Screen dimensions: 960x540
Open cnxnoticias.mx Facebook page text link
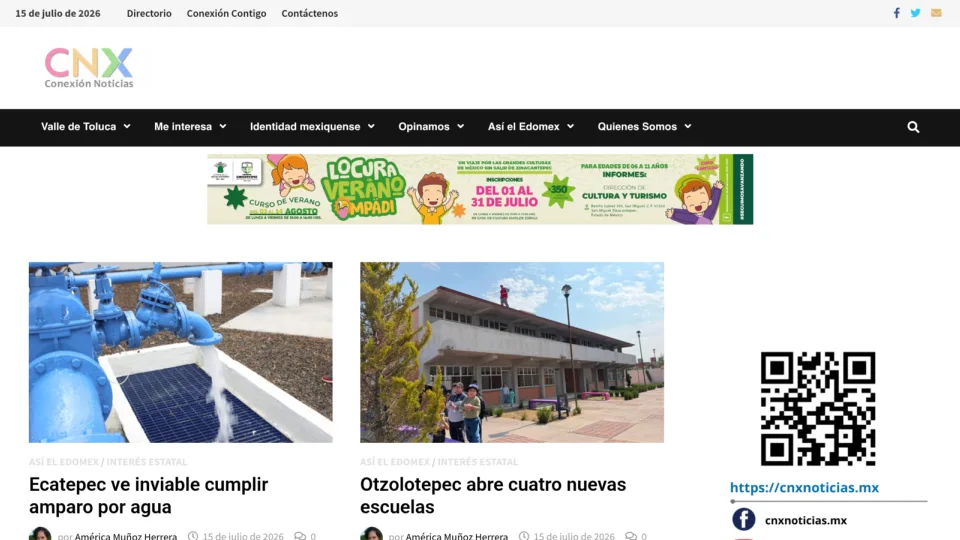[x=806, y=520]
